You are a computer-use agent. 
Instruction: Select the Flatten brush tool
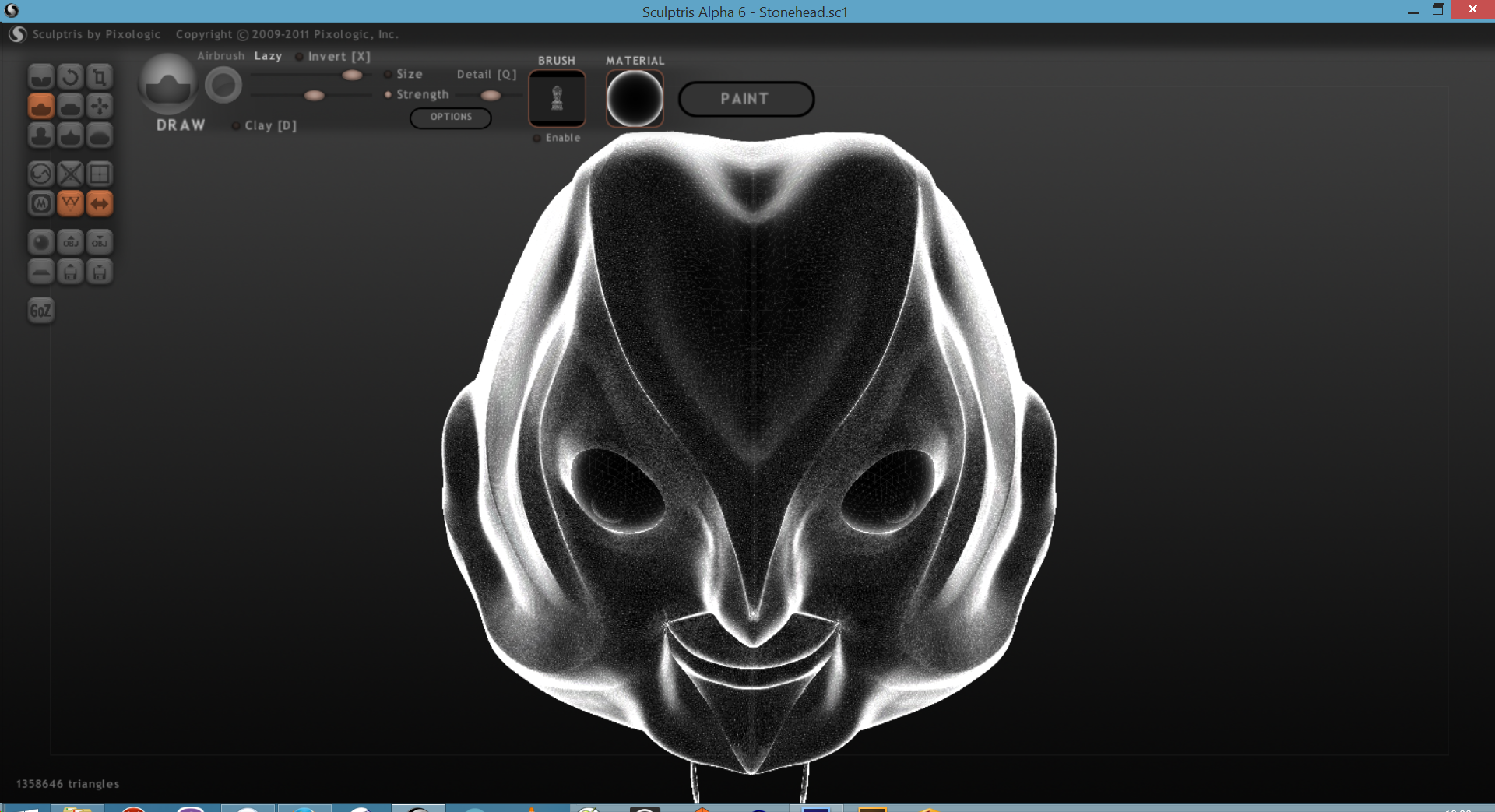(x=70, y=106)
